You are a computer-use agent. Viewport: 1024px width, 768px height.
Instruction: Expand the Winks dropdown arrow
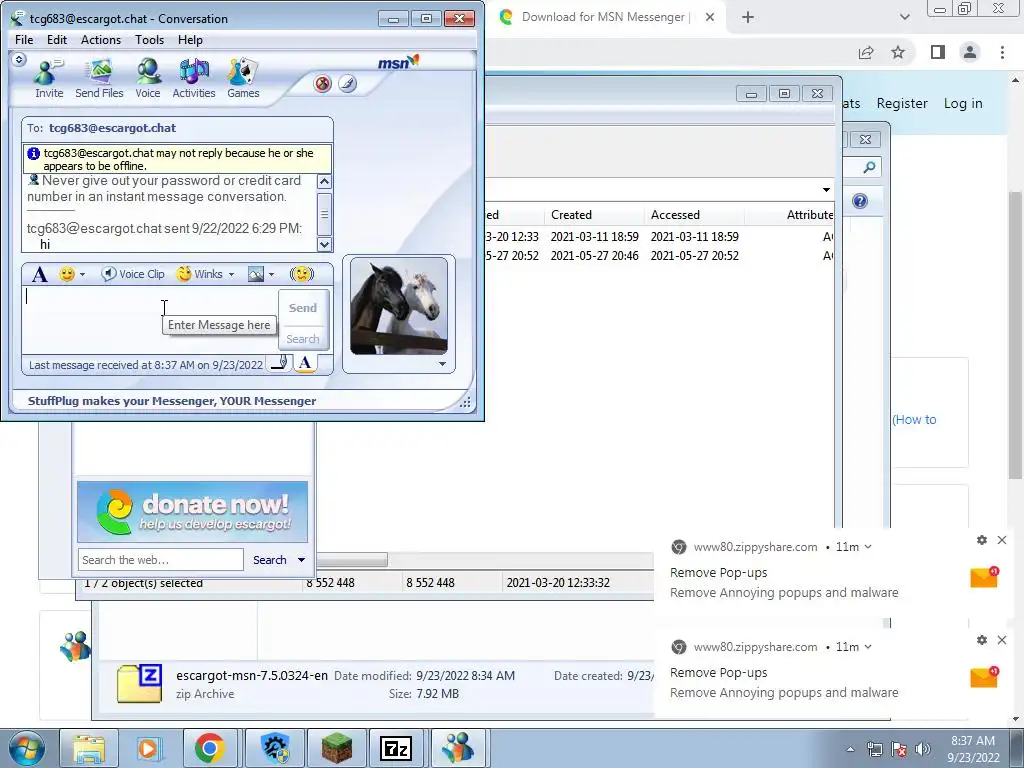[x=231, y=275]
